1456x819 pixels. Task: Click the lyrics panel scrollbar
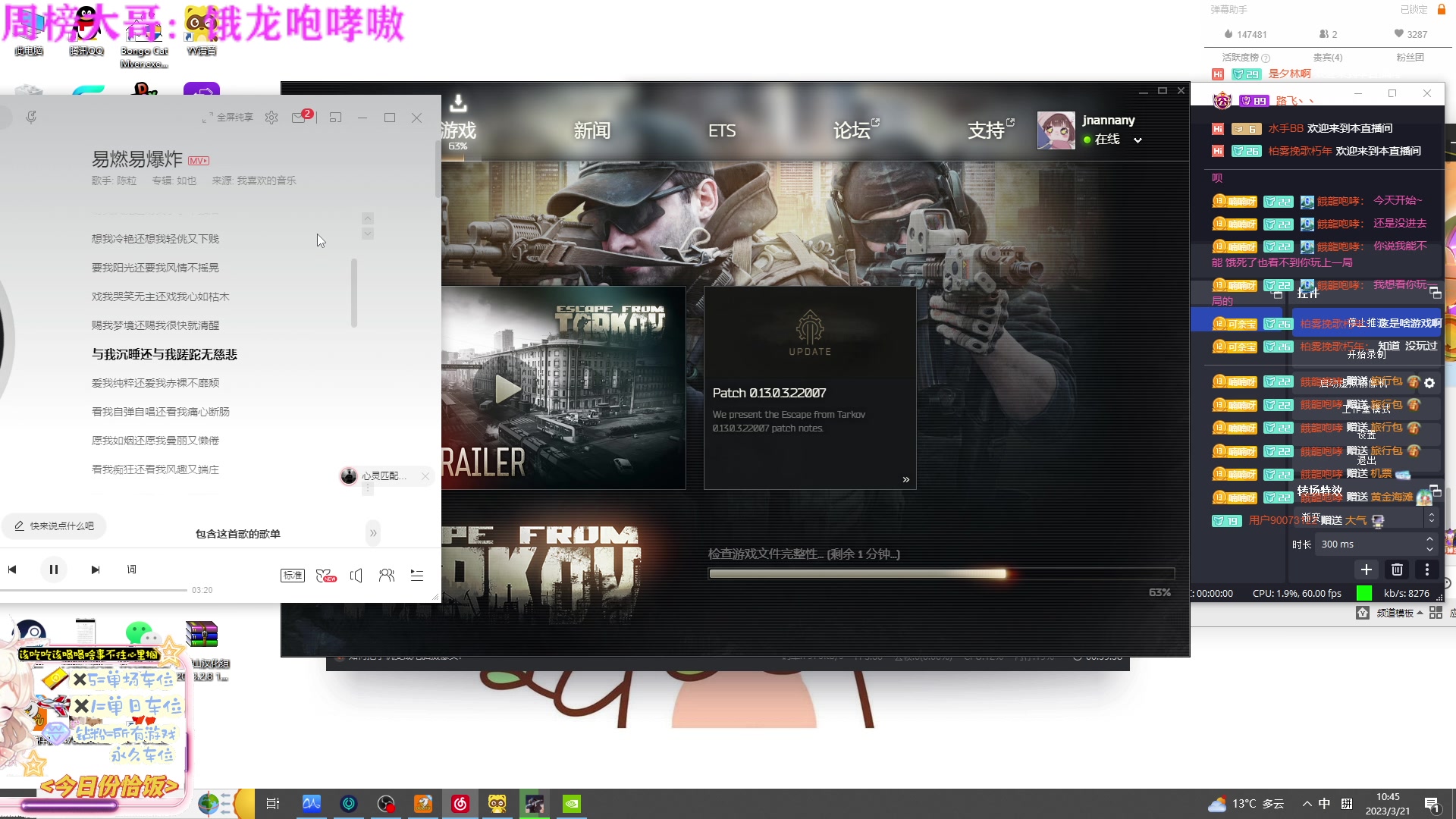pyautogui.click(x=354, y=293)
